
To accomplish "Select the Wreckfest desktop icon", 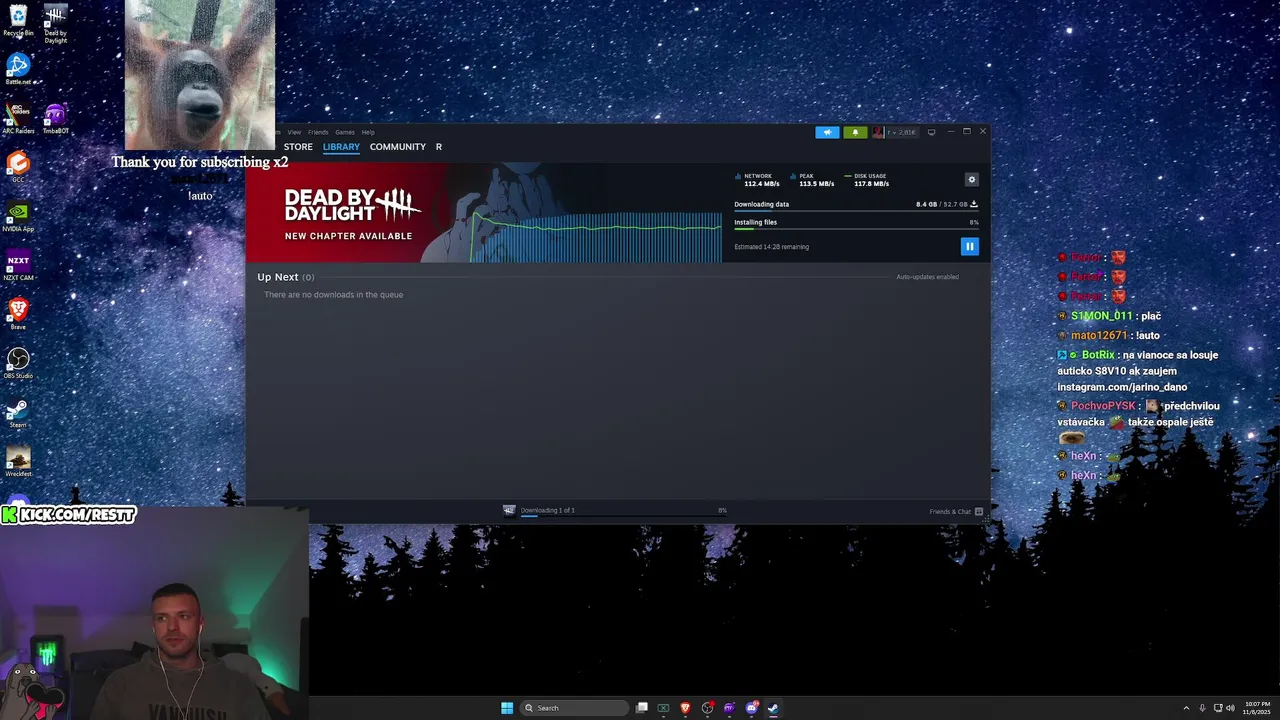I will coord(18,460).
